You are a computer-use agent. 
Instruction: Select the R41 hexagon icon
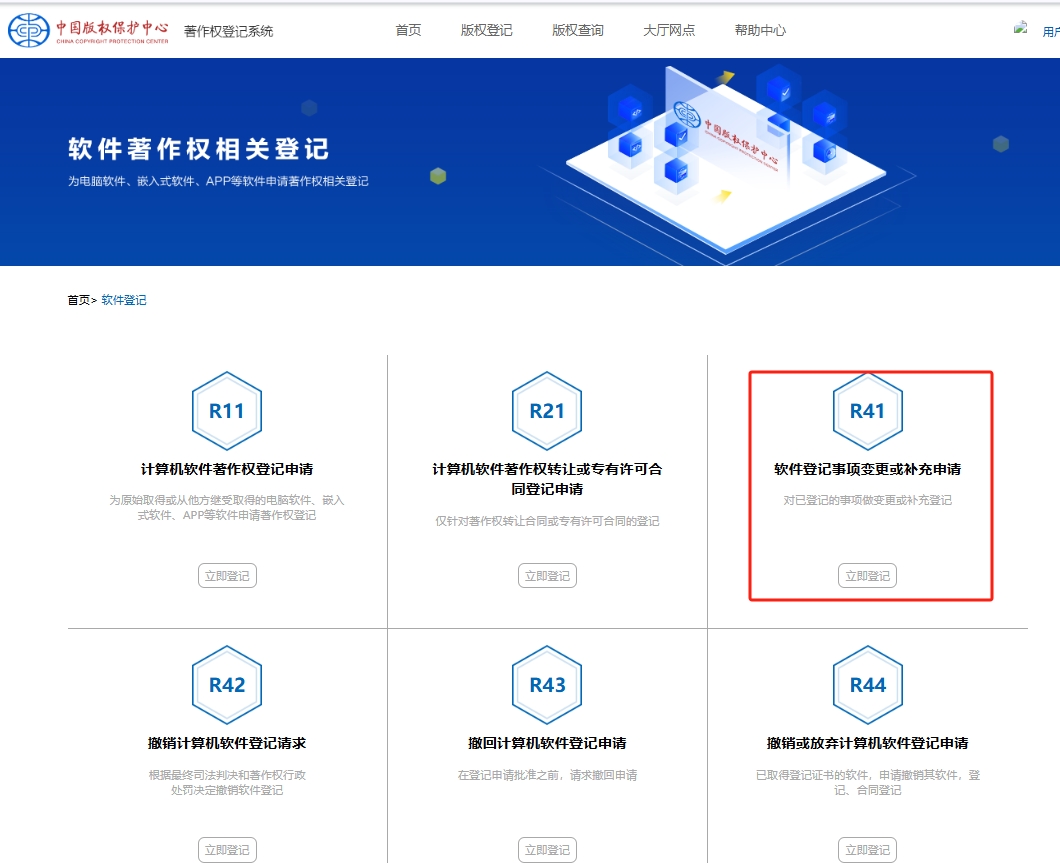click(x=867, y=411)
